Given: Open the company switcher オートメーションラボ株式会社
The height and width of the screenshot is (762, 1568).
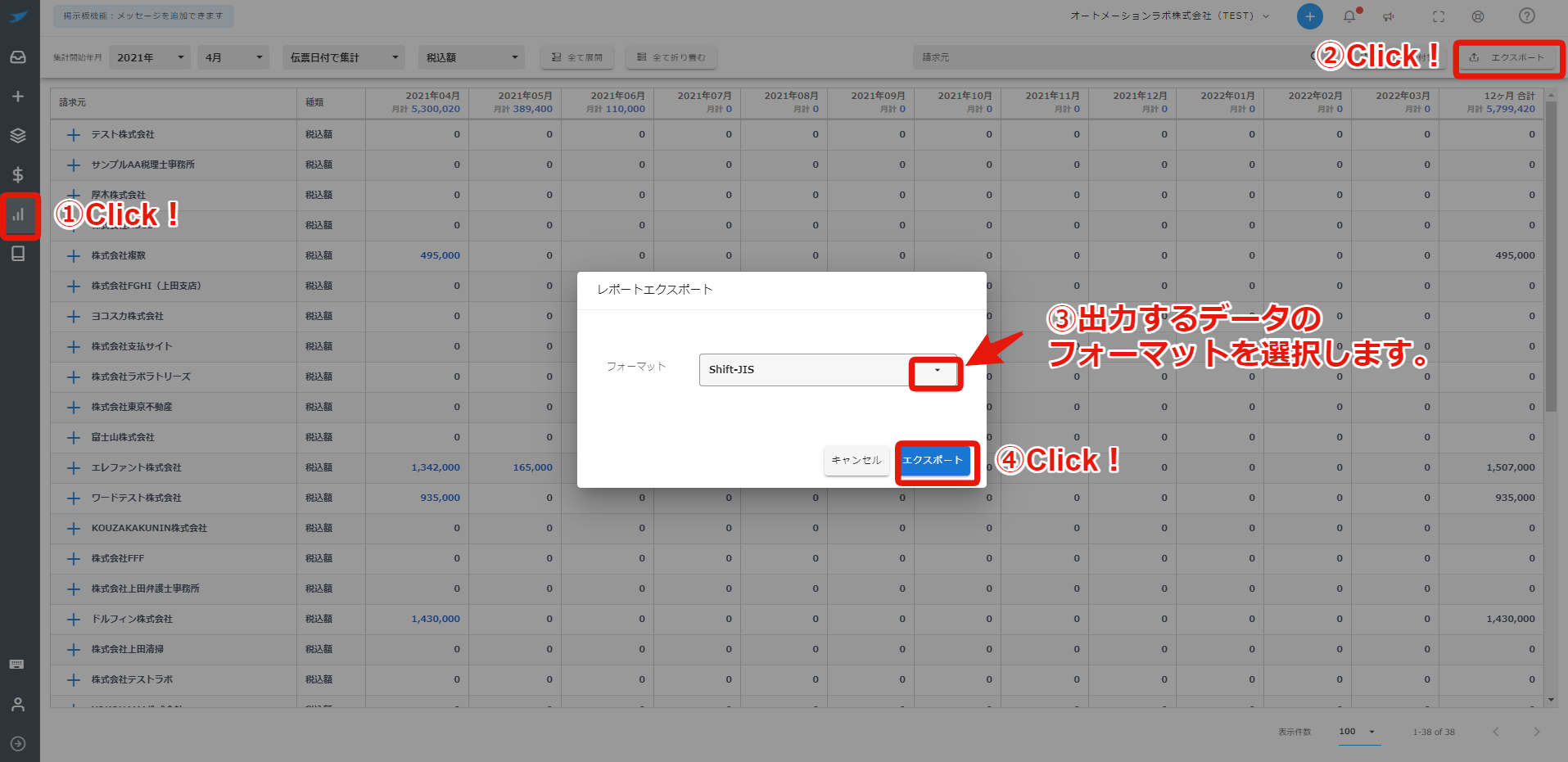Looking at the screenshot, I should (1169, 16).
